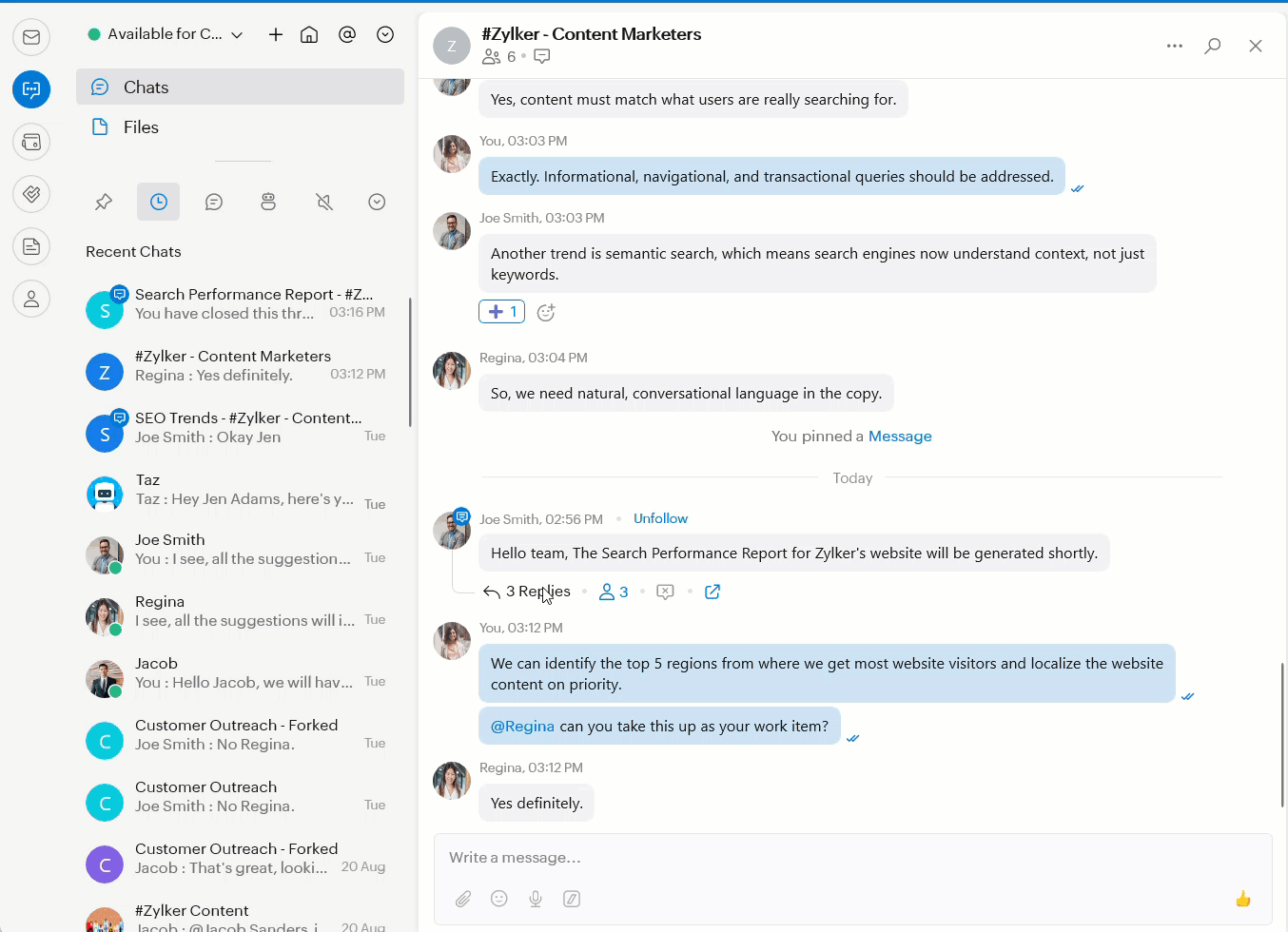Open the emoji picker in composer
This screenshot has width=1288, height=932.
[499, 899]
